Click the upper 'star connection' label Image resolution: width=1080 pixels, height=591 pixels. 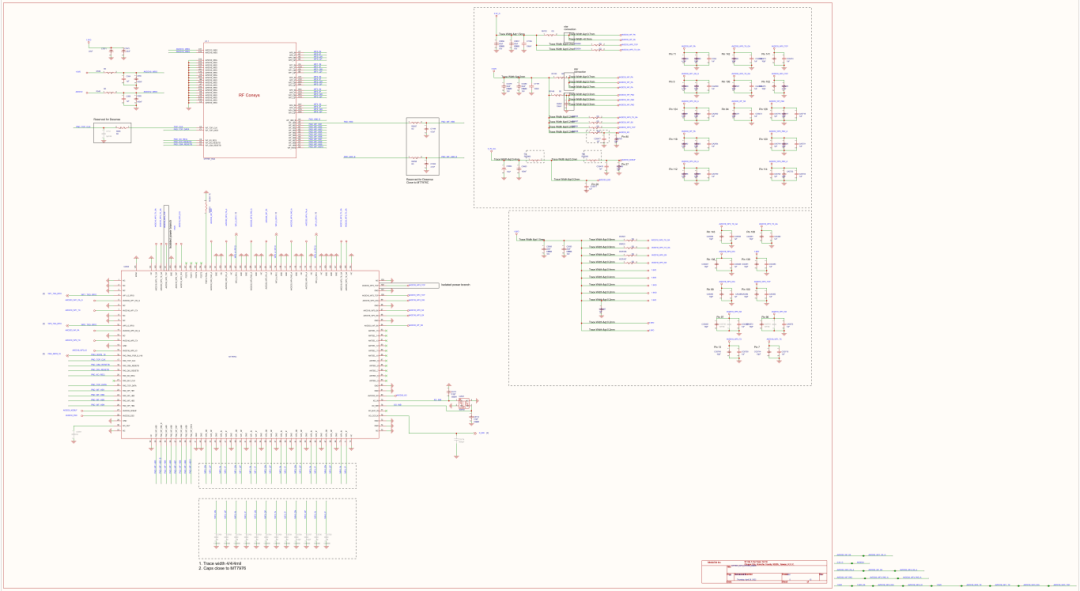[570, 28]
